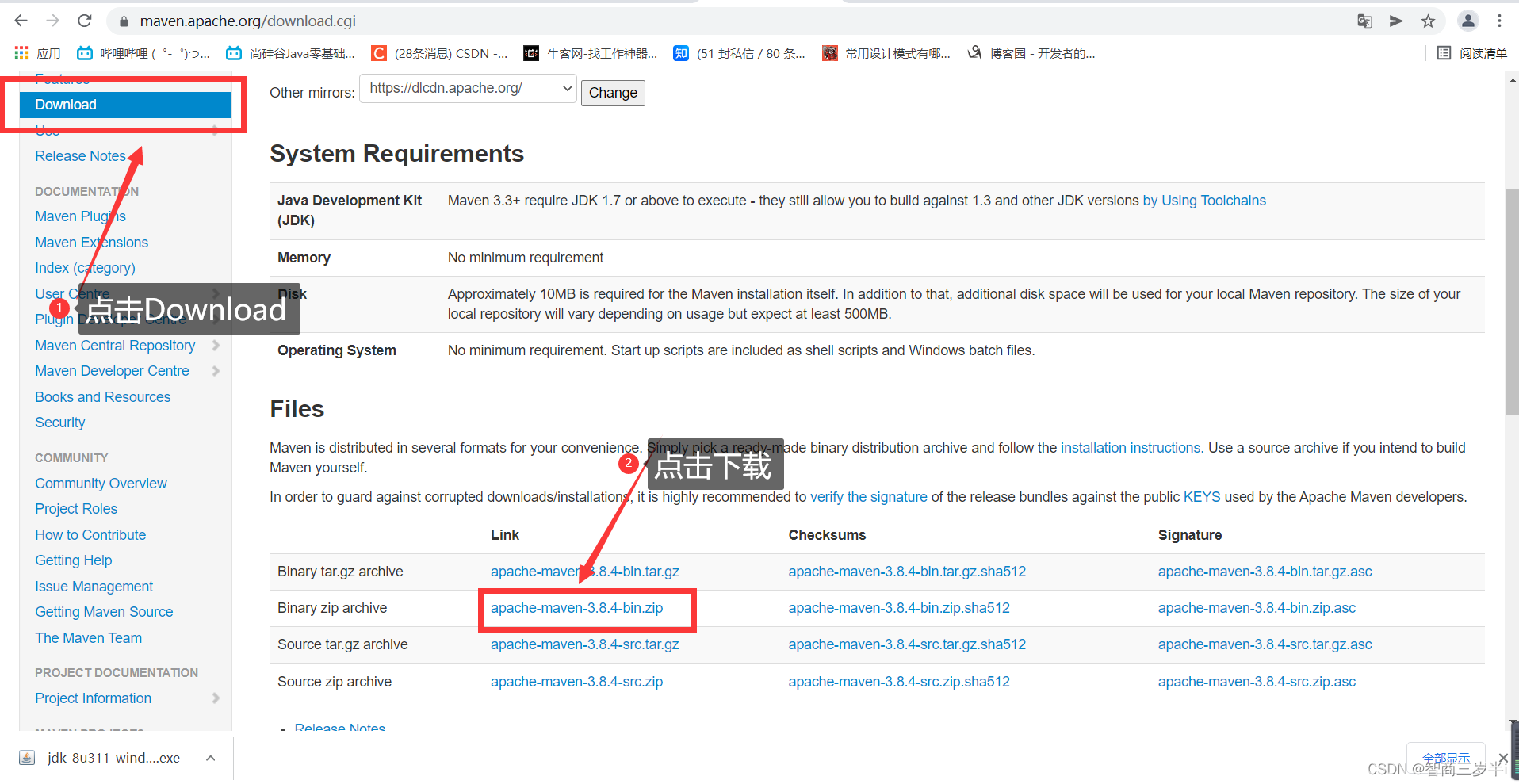Open the KEYS link
The width and height of the screenshot is (1519, 784).
[x=1202, y=497]
